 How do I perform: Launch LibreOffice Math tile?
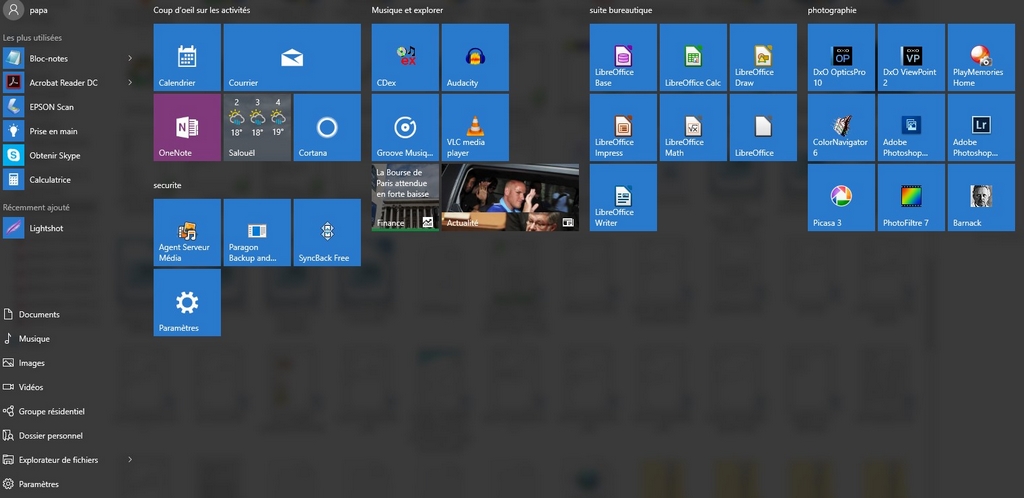point(694,127)
